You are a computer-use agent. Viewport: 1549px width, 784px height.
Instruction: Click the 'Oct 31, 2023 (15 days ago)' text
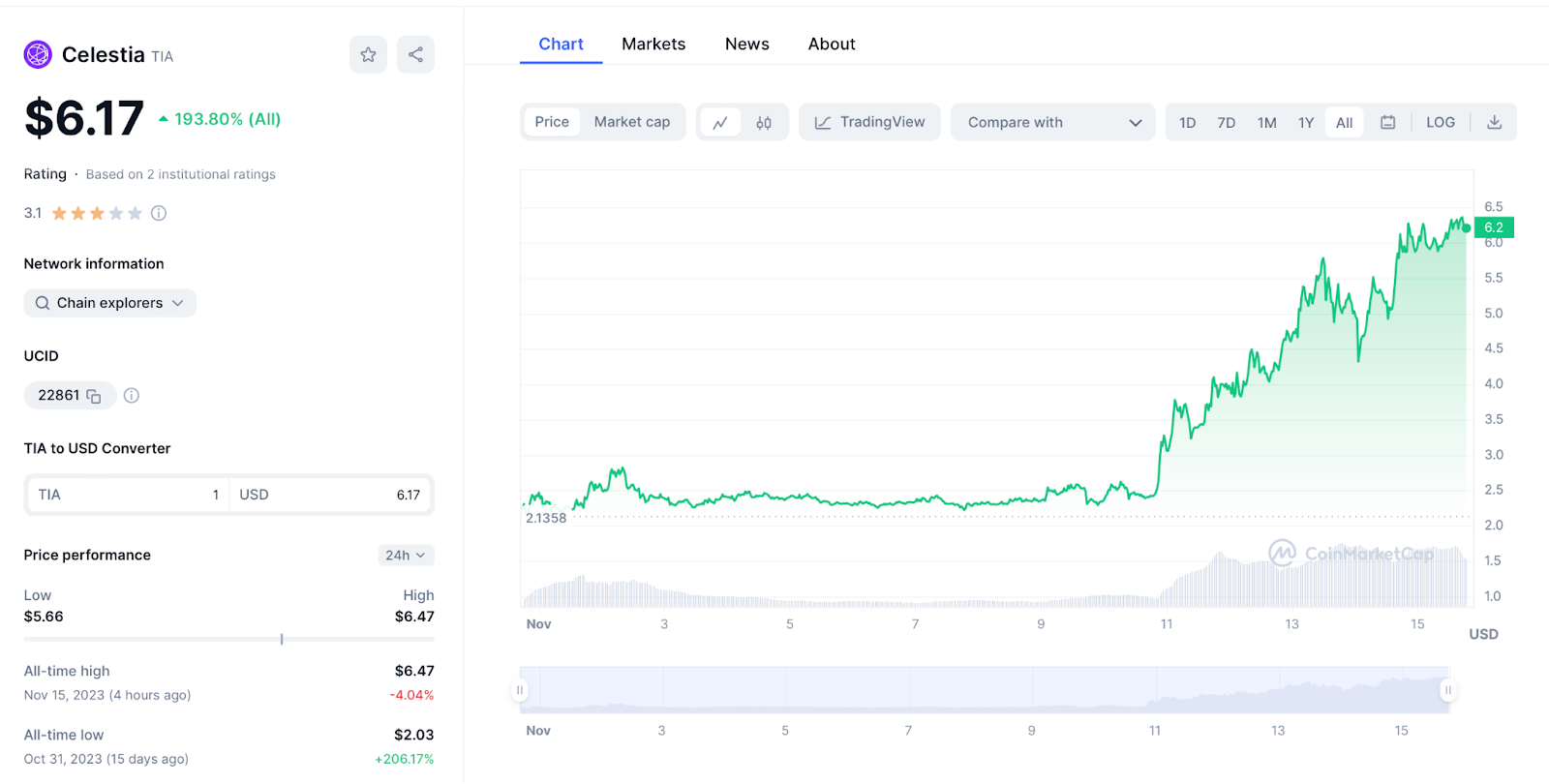(x=106, y=759)
